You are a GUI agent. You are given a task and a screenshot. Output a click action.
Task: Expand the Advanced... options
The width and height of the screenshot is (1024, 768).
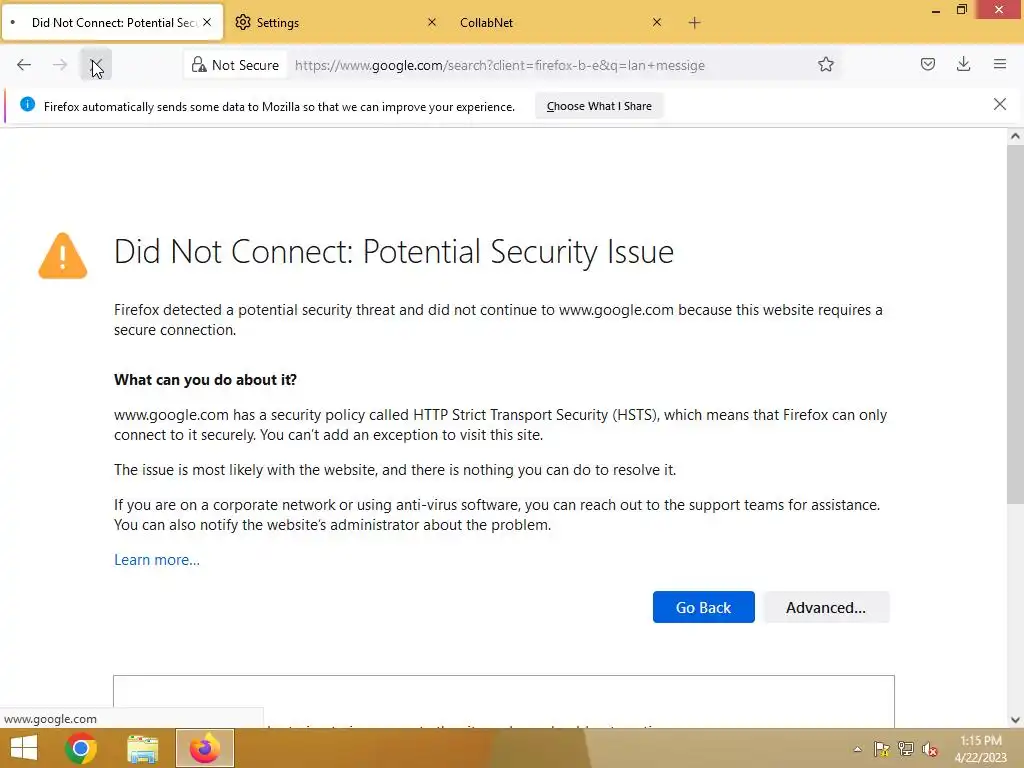[x=826, y=607]
